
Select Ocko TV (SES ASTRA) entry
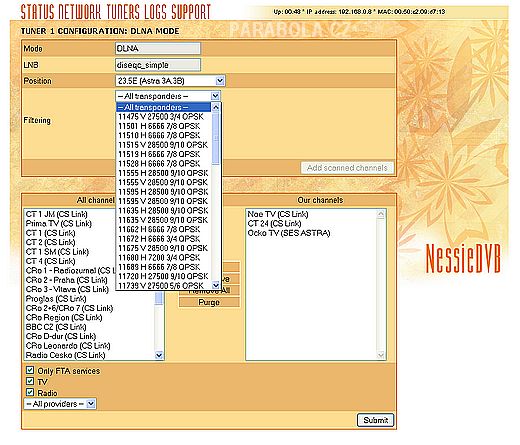point(289,233)
